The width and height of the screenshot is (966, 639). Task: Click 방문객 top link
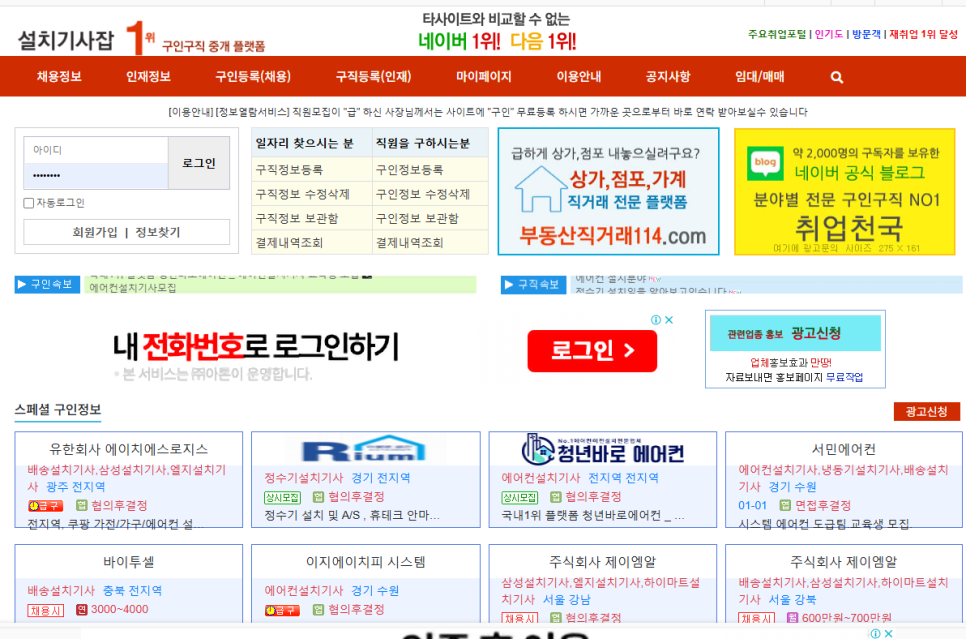(x=866, y=34)
